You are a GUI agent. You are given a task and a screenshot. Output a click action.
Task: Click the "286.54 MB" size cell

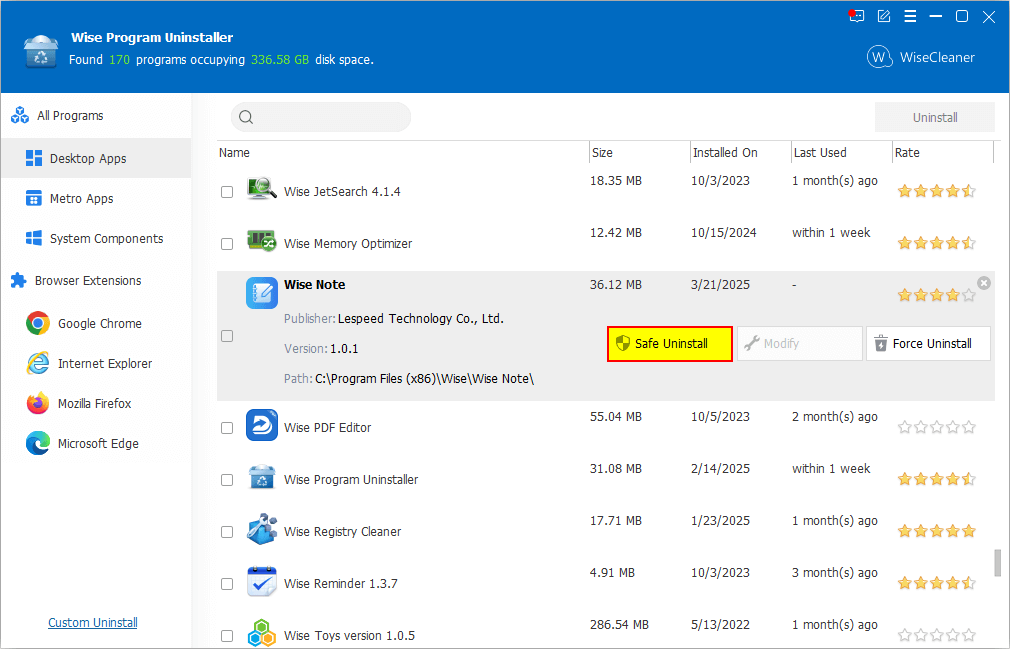coord(619,625)
